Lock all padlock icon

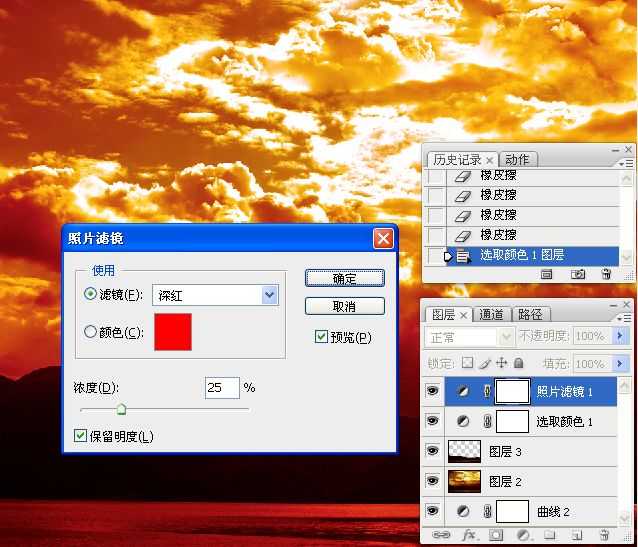pyautogui.click(x=518, y=362)
